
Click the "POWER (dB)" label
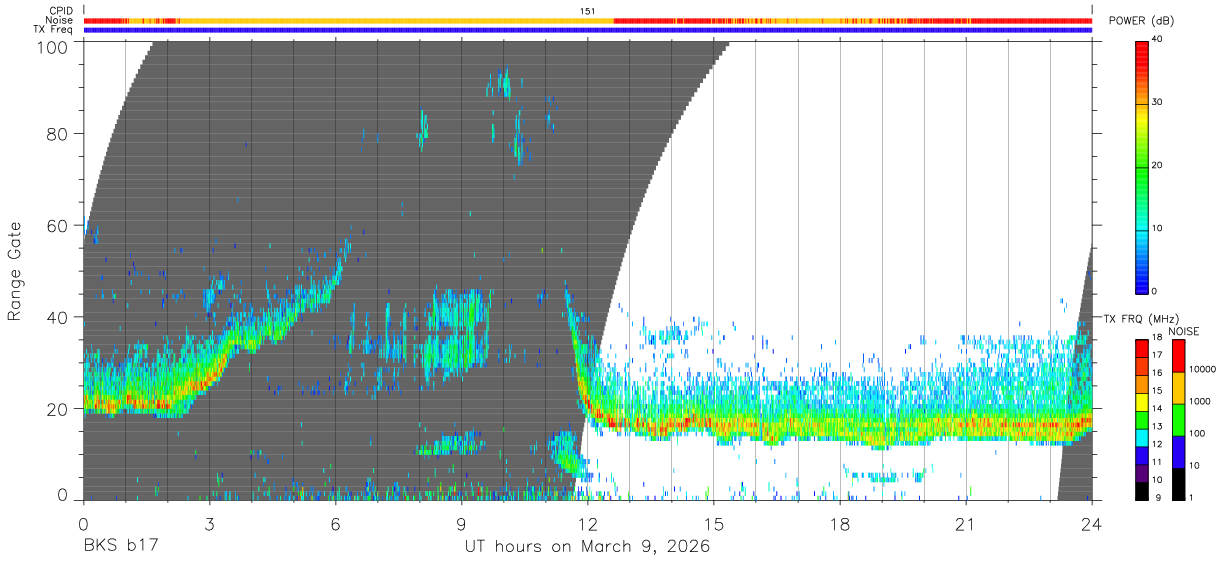pos(1141,20)
